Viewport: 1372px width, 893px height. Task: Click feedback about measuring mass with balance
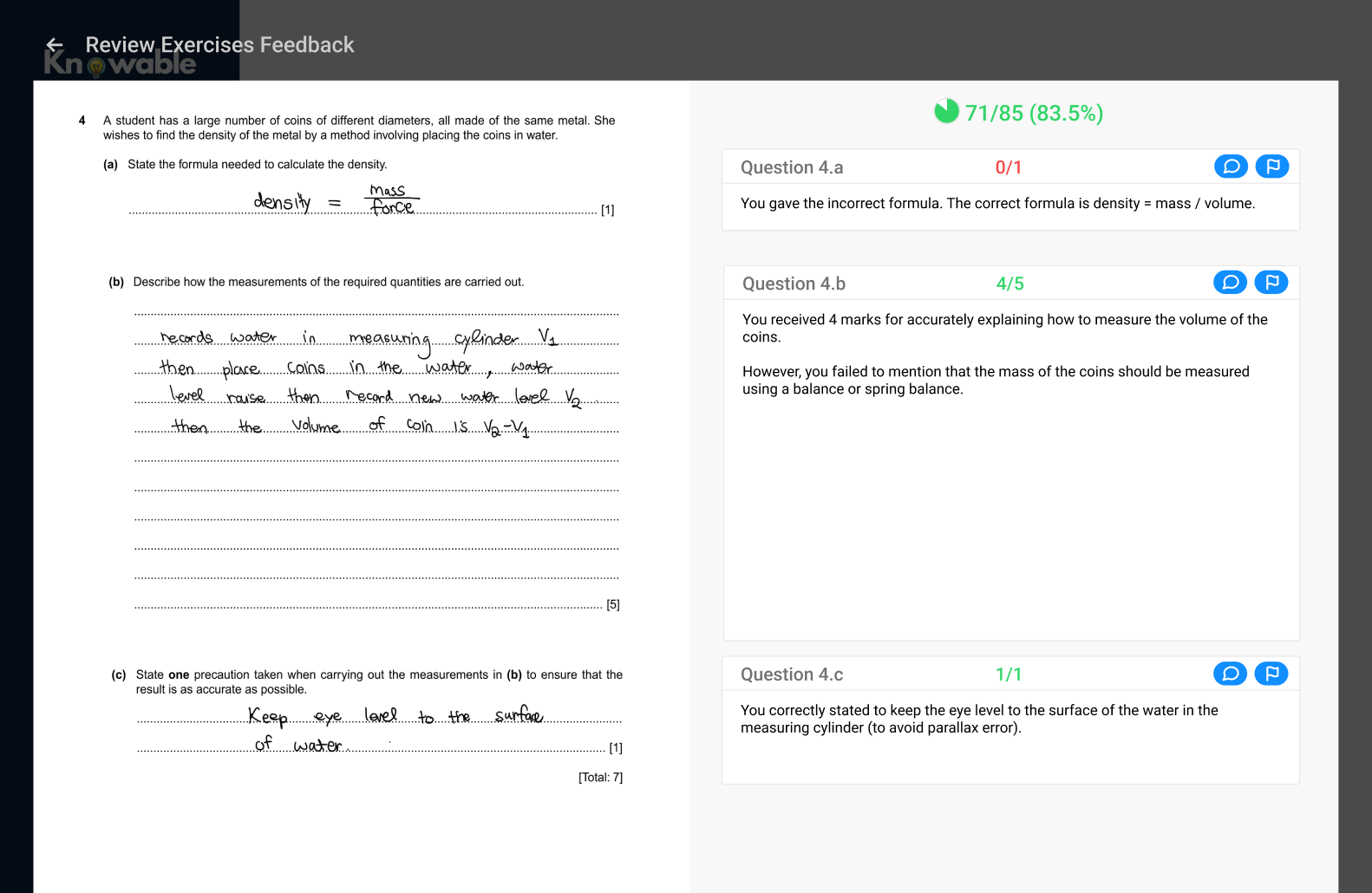[996, 381]
